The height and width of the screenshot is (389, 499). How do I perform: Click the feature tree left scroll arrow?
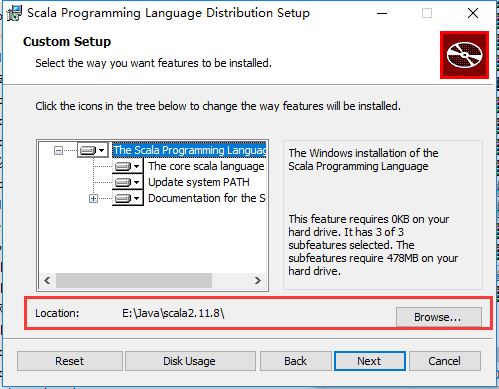(47, 280)
